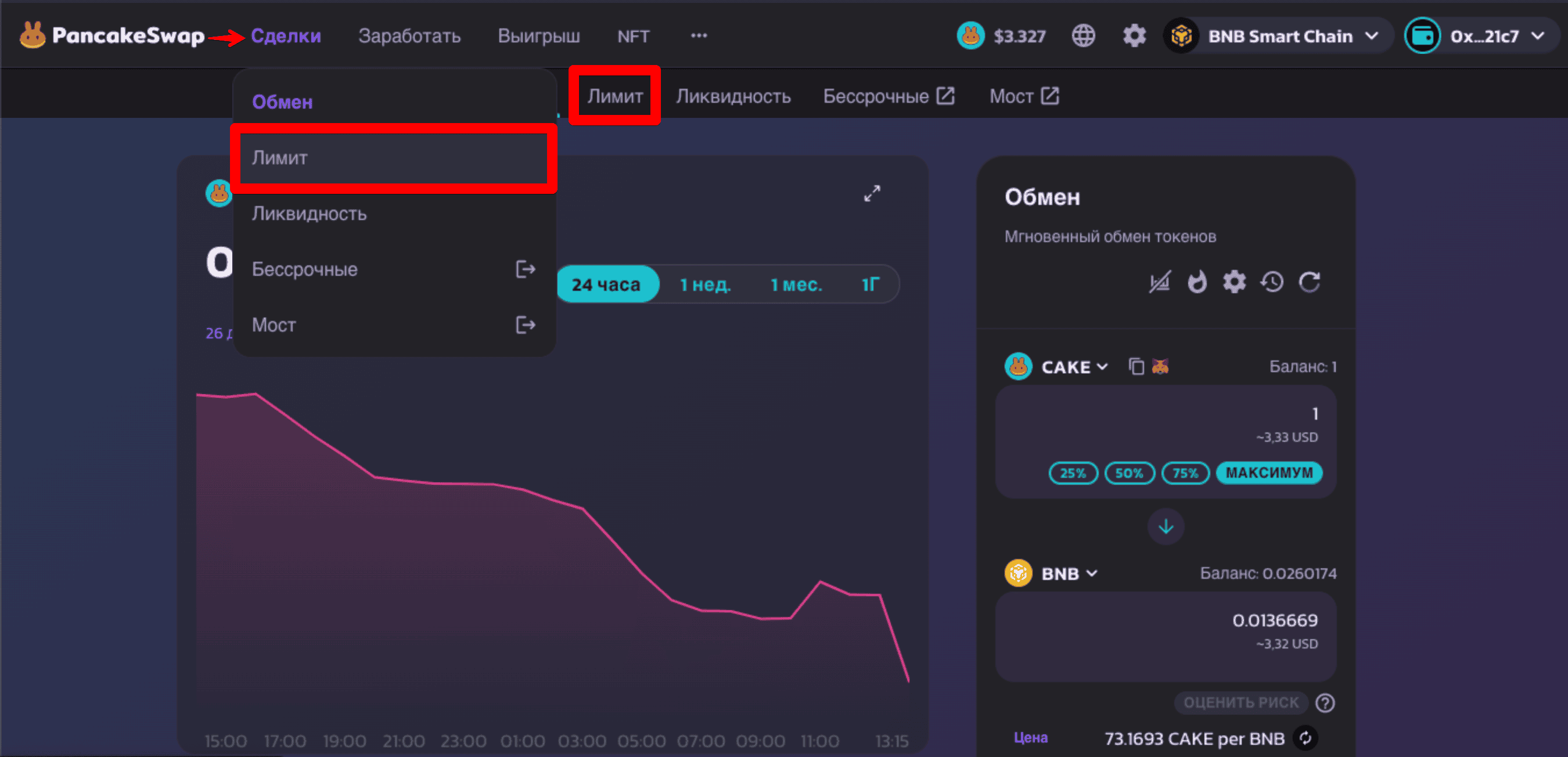
Task: Set amount to 25% of balance
Action: pyautogui.click(x=1073, y=473)
